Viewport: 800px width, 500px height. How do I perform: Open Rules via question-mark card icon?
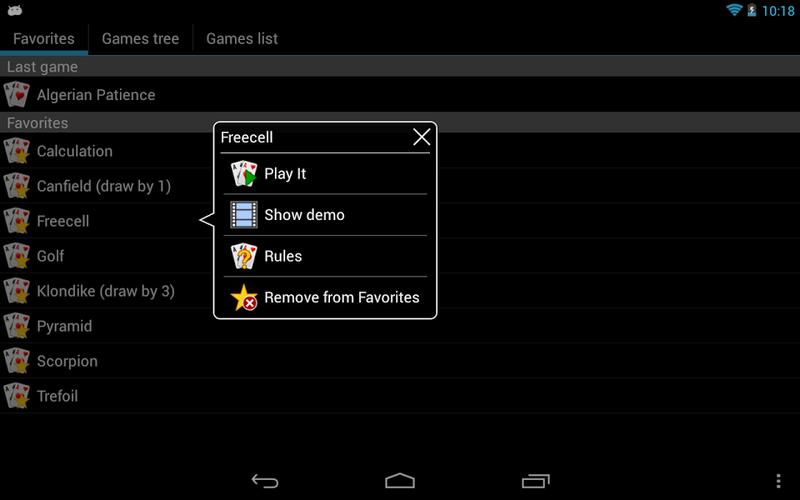tap(244, 256)
